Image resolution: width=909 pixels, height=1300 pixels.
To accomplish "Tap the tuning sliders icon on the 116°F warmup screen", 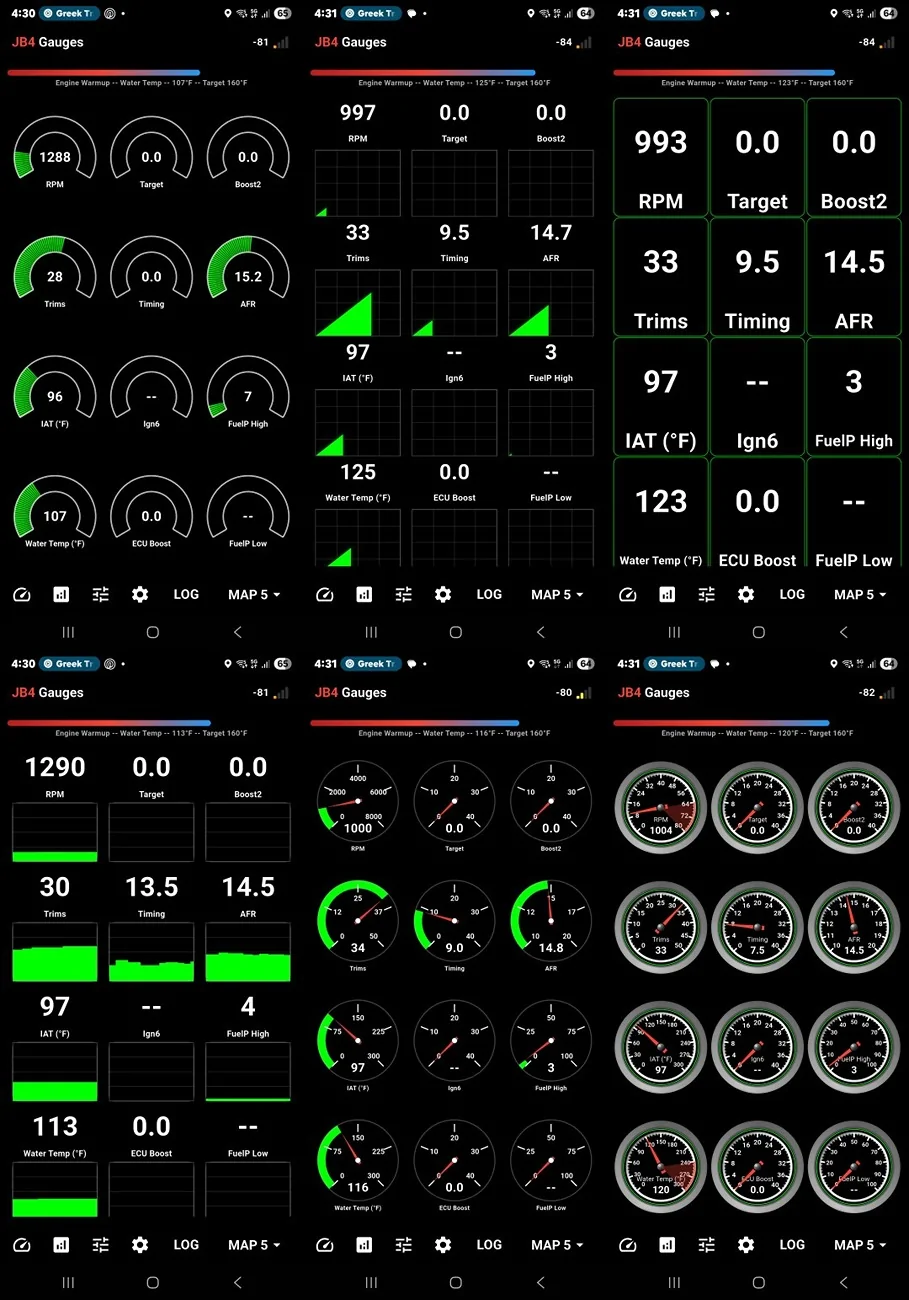I will (404, 1245).
